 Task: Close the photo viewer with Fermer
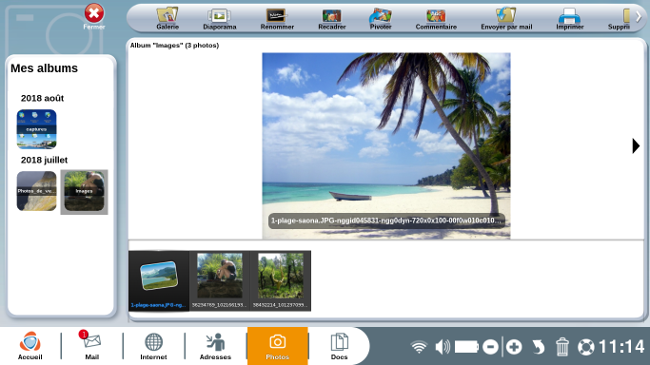coord(94,17)
